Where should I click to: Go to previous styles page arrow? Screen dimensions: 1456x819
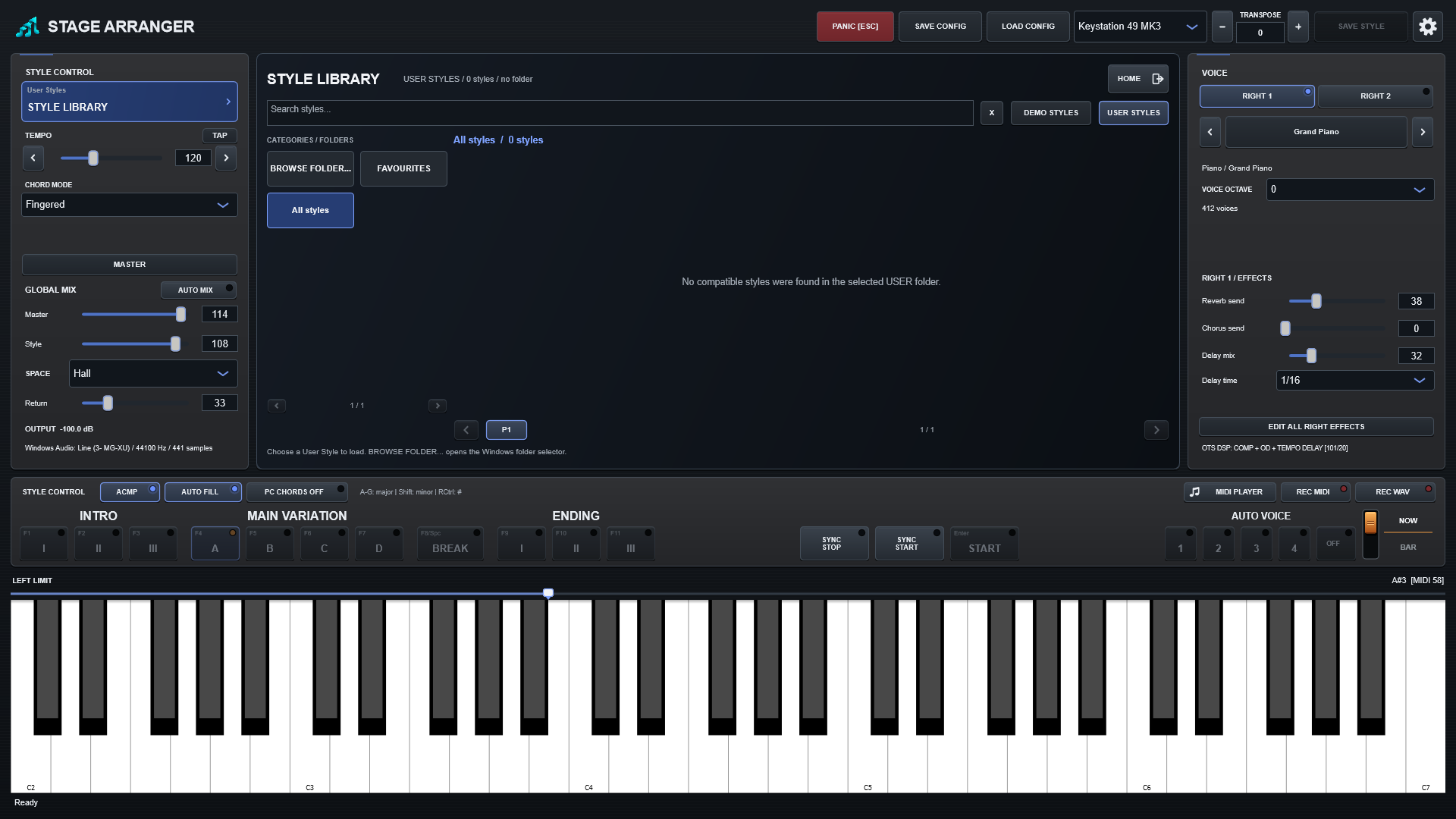[466, 430]
